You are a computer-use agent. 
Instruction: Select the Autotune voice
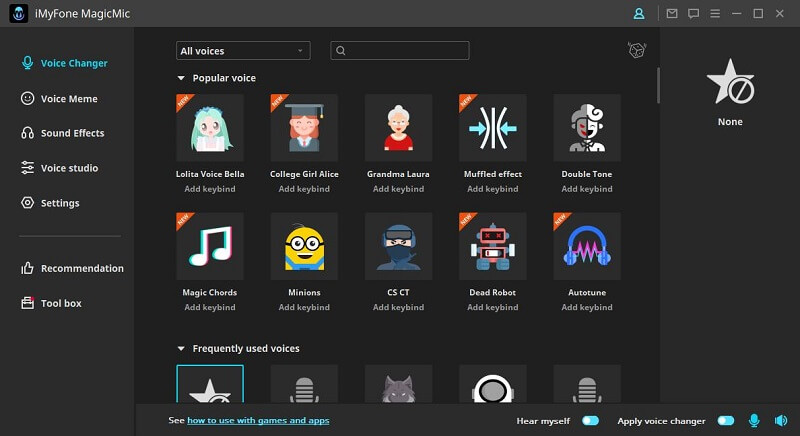(x=587, y=246)
